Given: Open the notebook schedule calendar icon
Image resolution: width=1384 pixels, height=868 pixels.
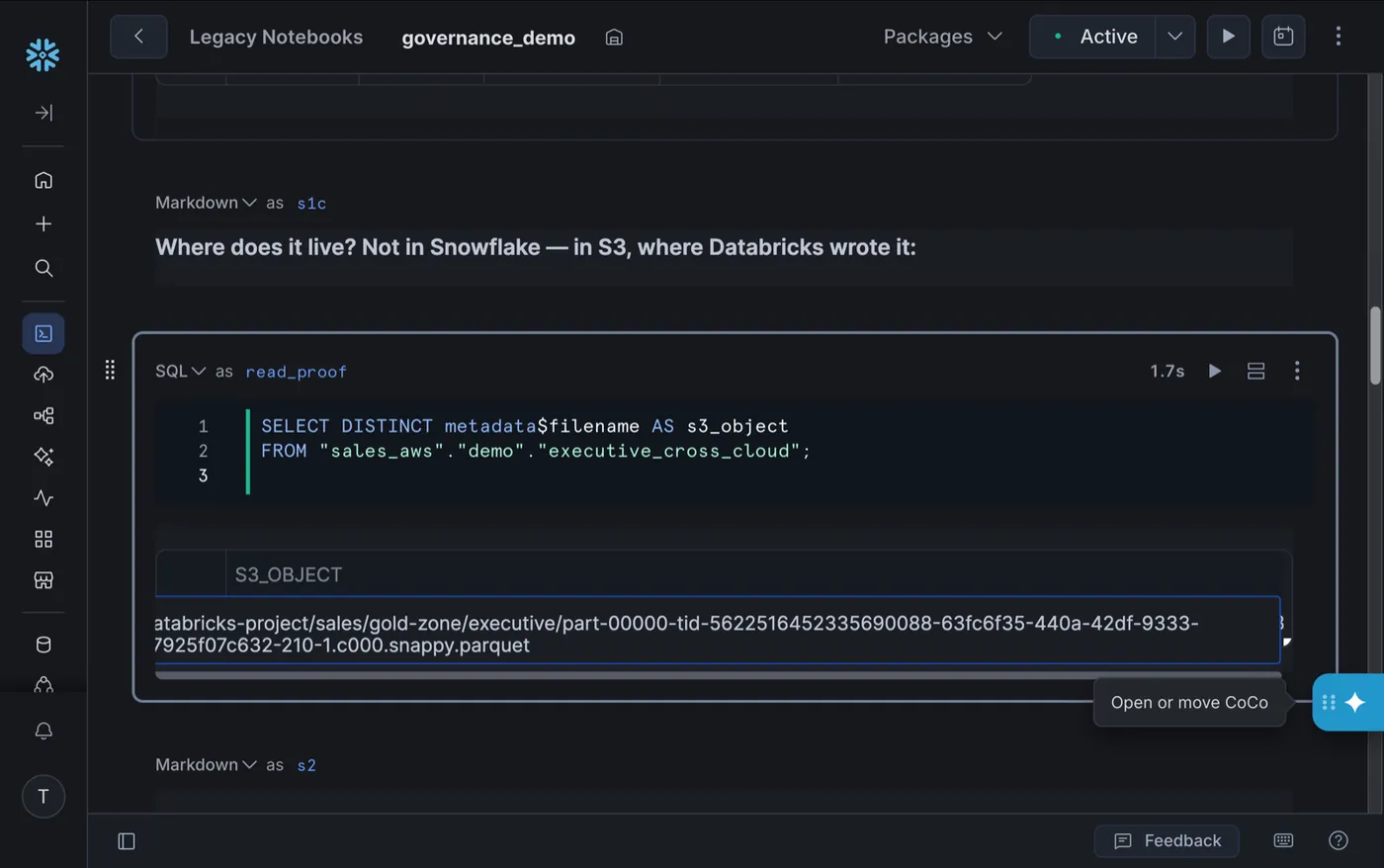Looking at the screenshot, I should pyautogui.click(x=1283, y=37).
